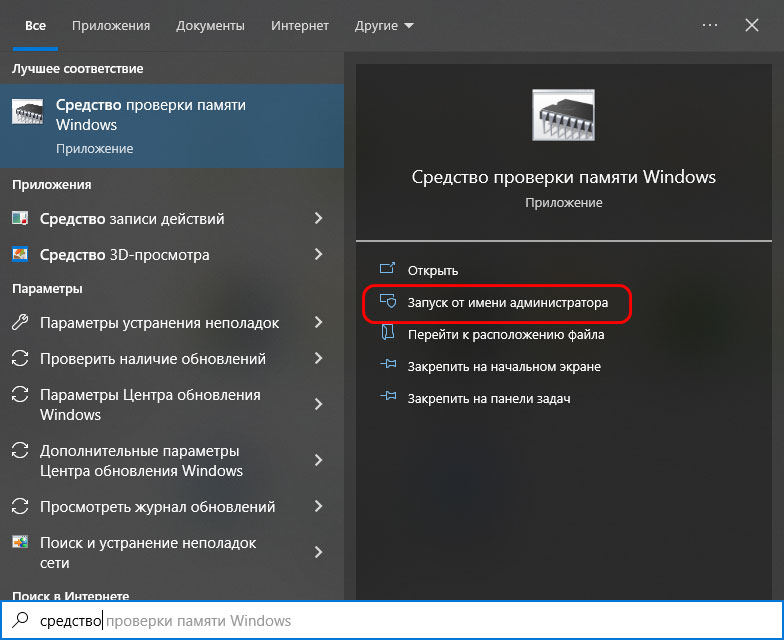Open Поиск и устранение неполадок сети
Image resolution: width=784 pixels, height=640 pixels.
(148, 552)
